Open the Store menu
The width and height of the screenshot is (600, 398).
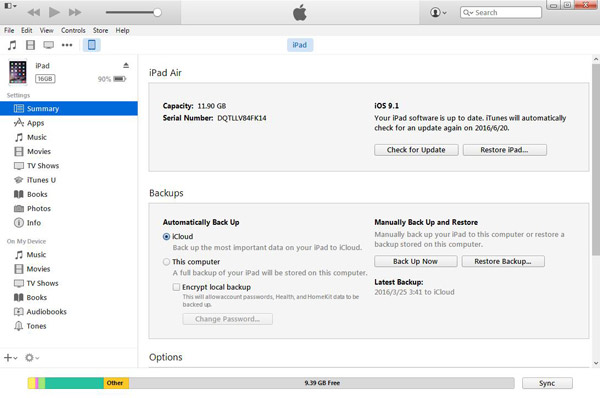(100, 30)
